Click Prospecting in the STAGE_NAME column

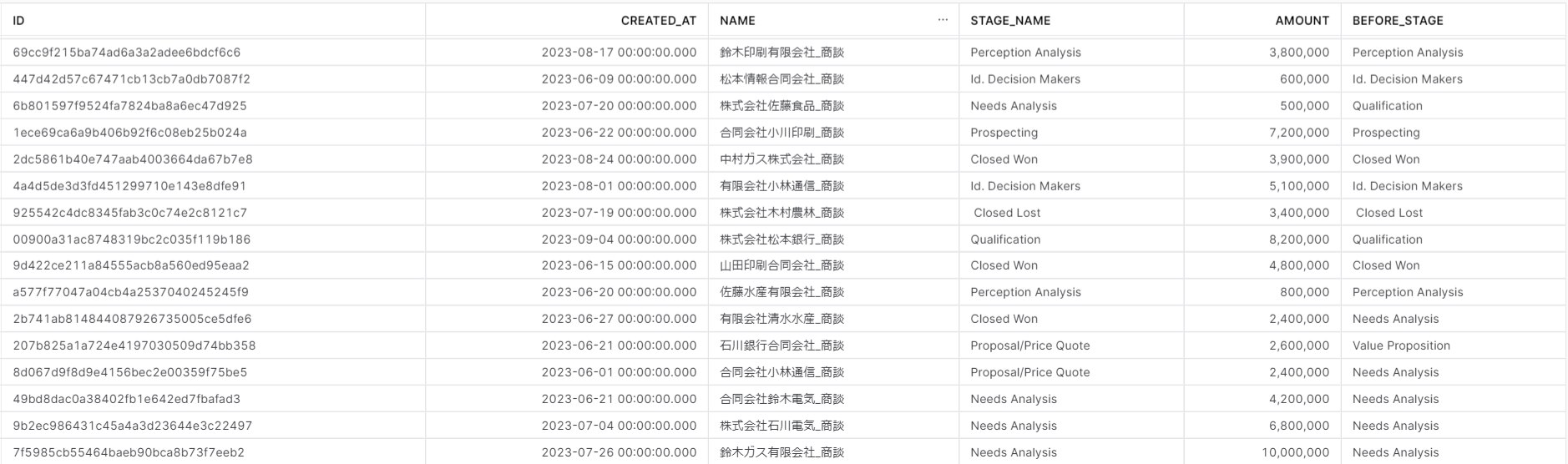tap(1004, 133)
